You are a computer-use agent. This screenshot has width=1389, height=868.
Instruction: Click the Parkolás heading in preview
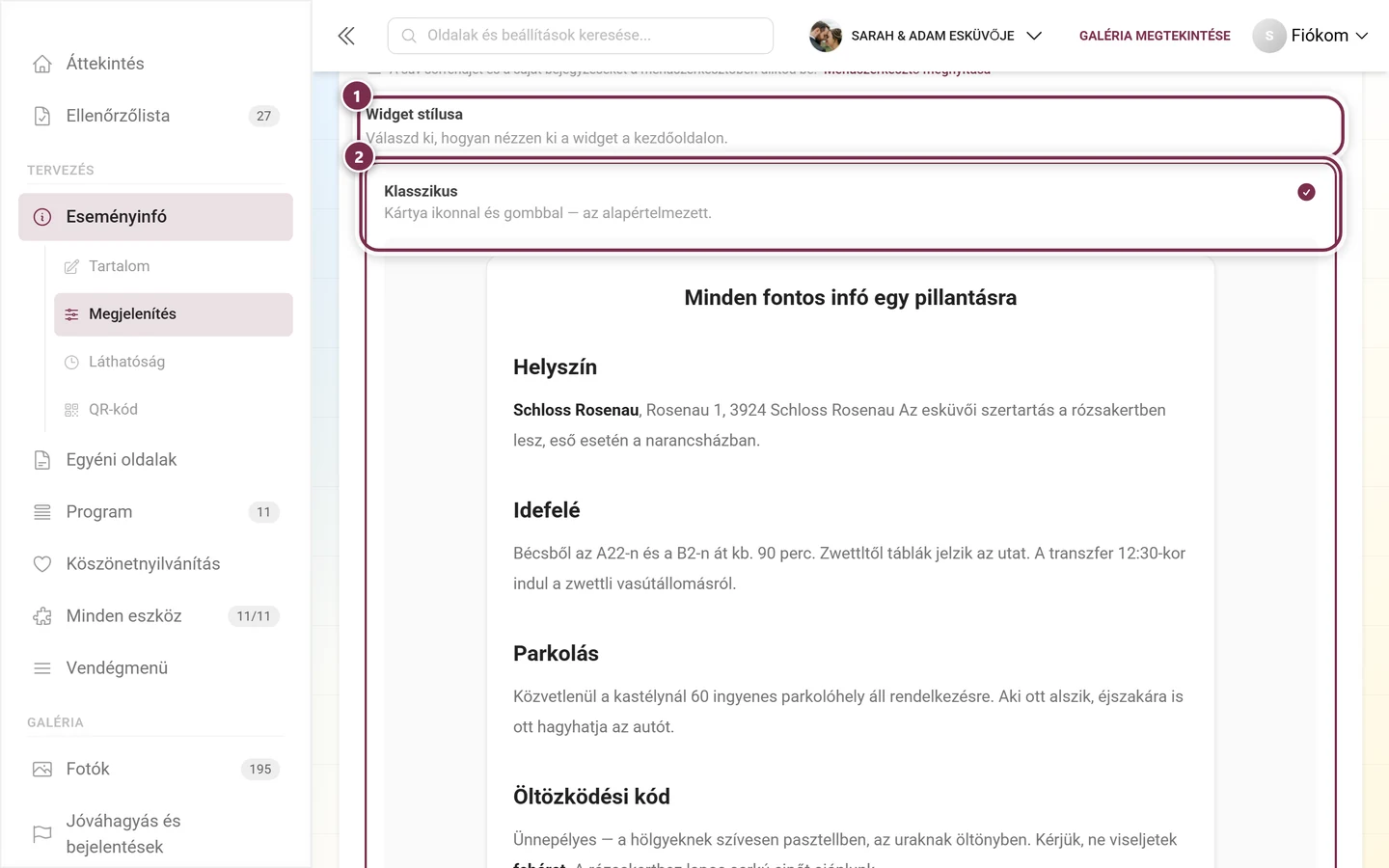pos(556,654)
